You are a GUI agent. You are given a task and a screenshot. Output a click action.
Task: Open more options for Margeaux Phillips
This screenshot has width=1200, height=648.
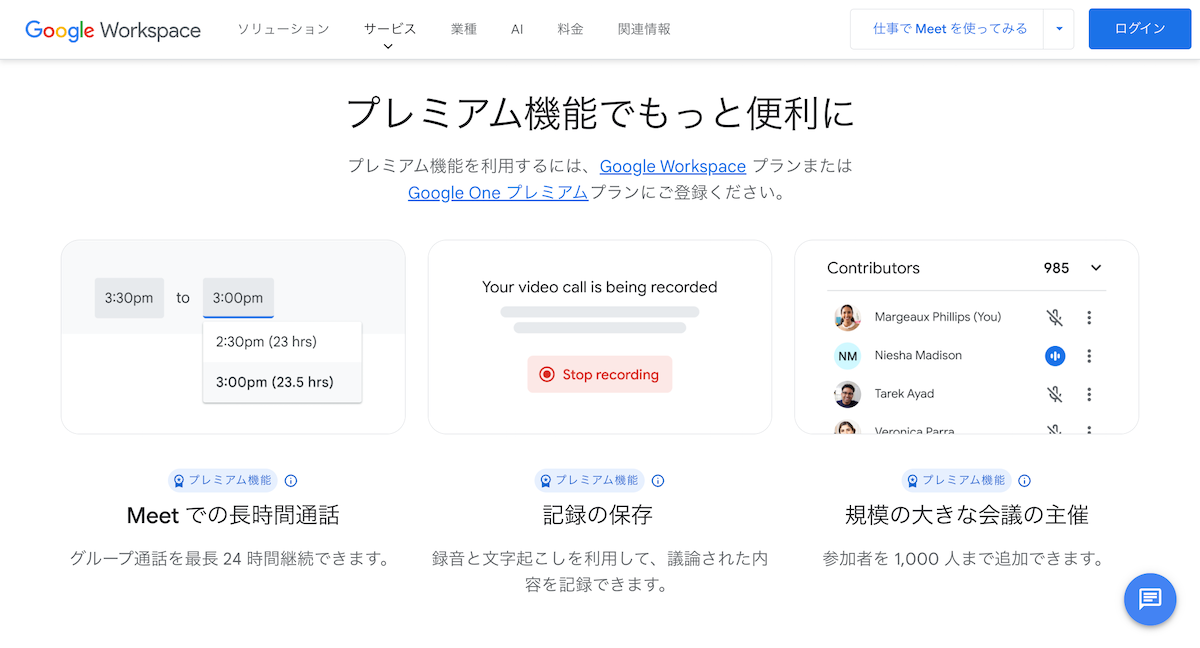coord(1089,317)
